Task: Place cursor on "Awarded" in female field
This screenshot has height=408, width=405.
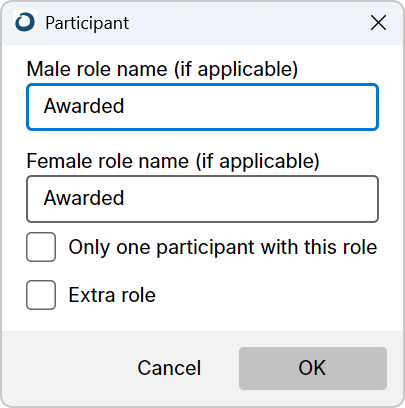Action: click(84, 198)
